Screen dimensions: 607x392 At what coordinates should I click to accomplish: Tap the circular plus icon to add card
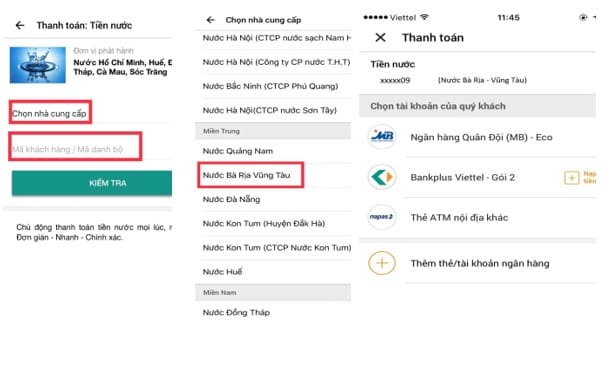[382, 263]
